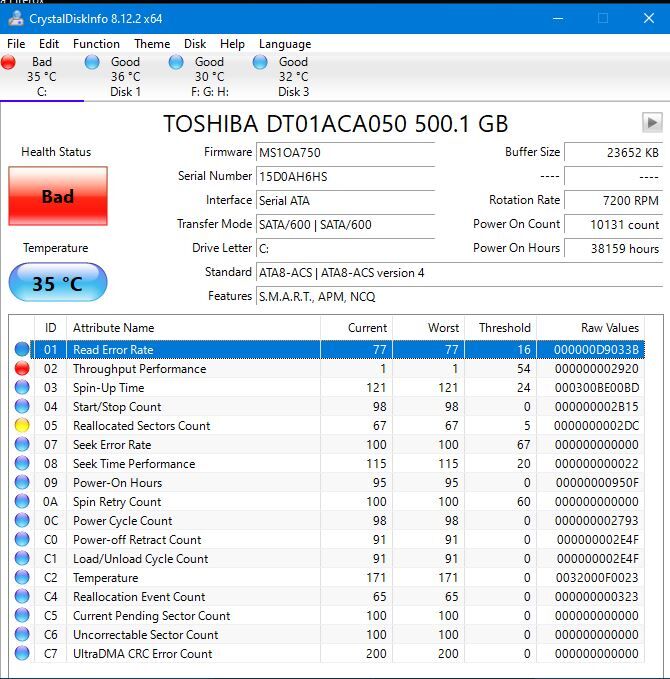Click status orb of Spin Retry Count row

22,501
